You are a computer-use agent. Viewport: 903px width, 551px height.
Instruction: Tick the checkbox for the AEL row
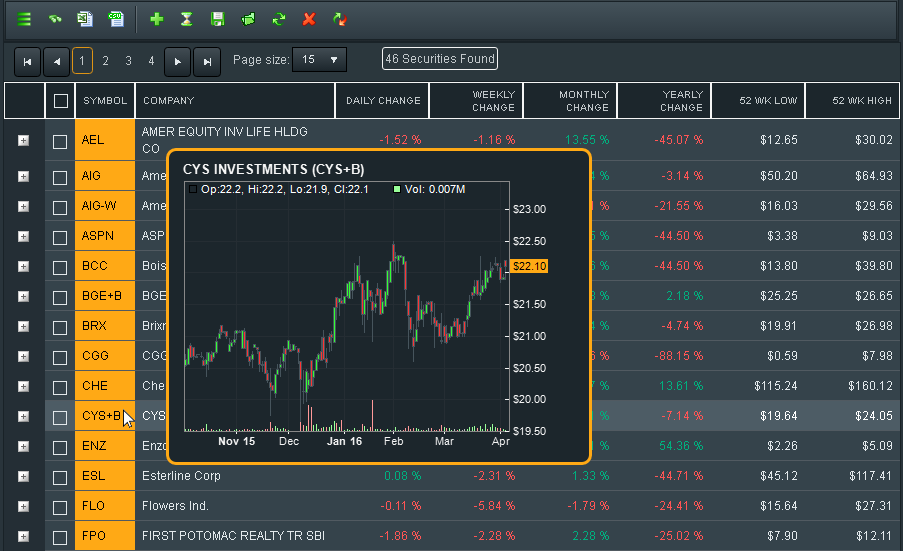(x=60, y=141)
